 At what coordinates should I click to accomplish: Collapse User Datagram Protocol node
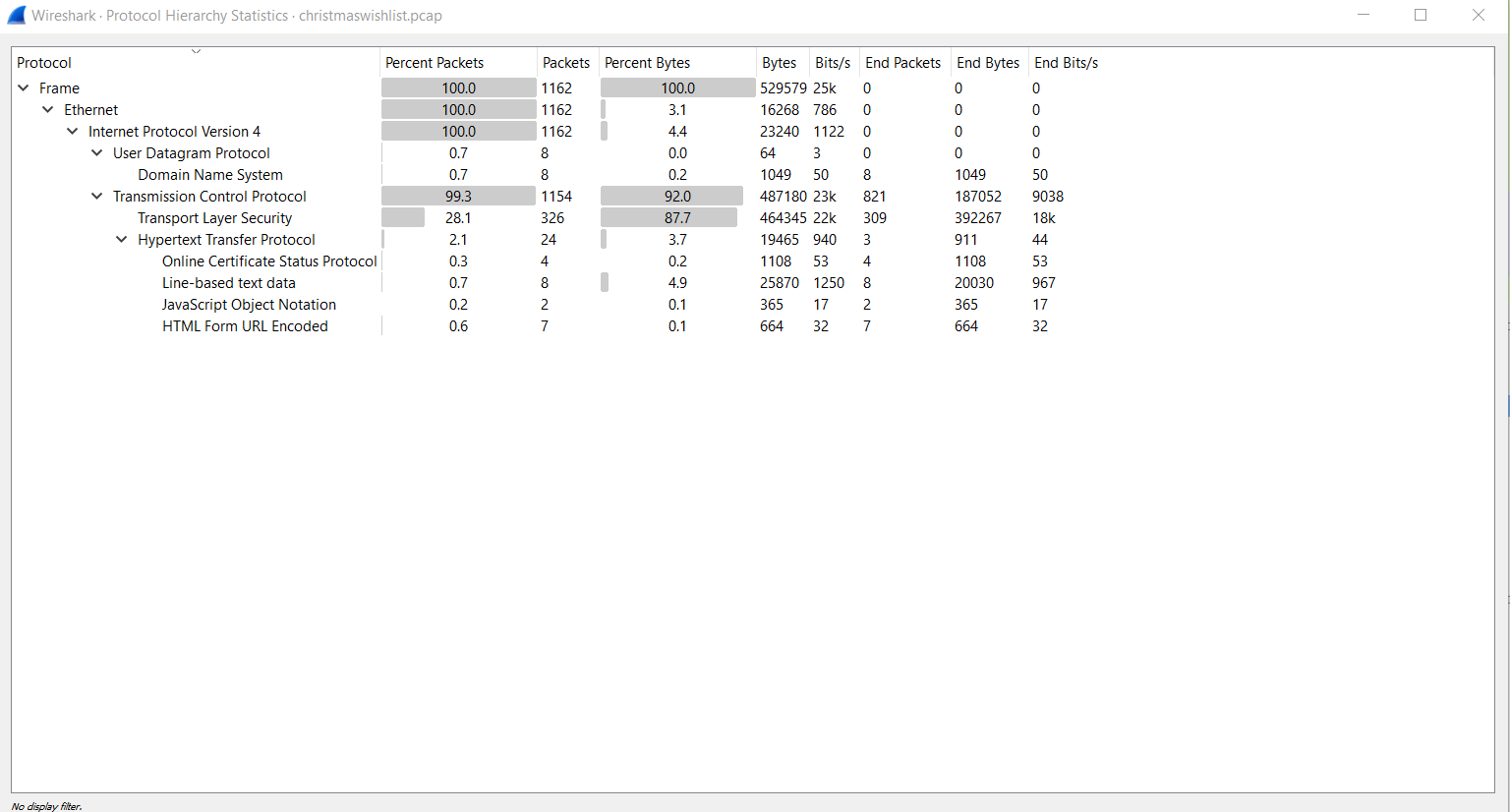pos(97,153)
